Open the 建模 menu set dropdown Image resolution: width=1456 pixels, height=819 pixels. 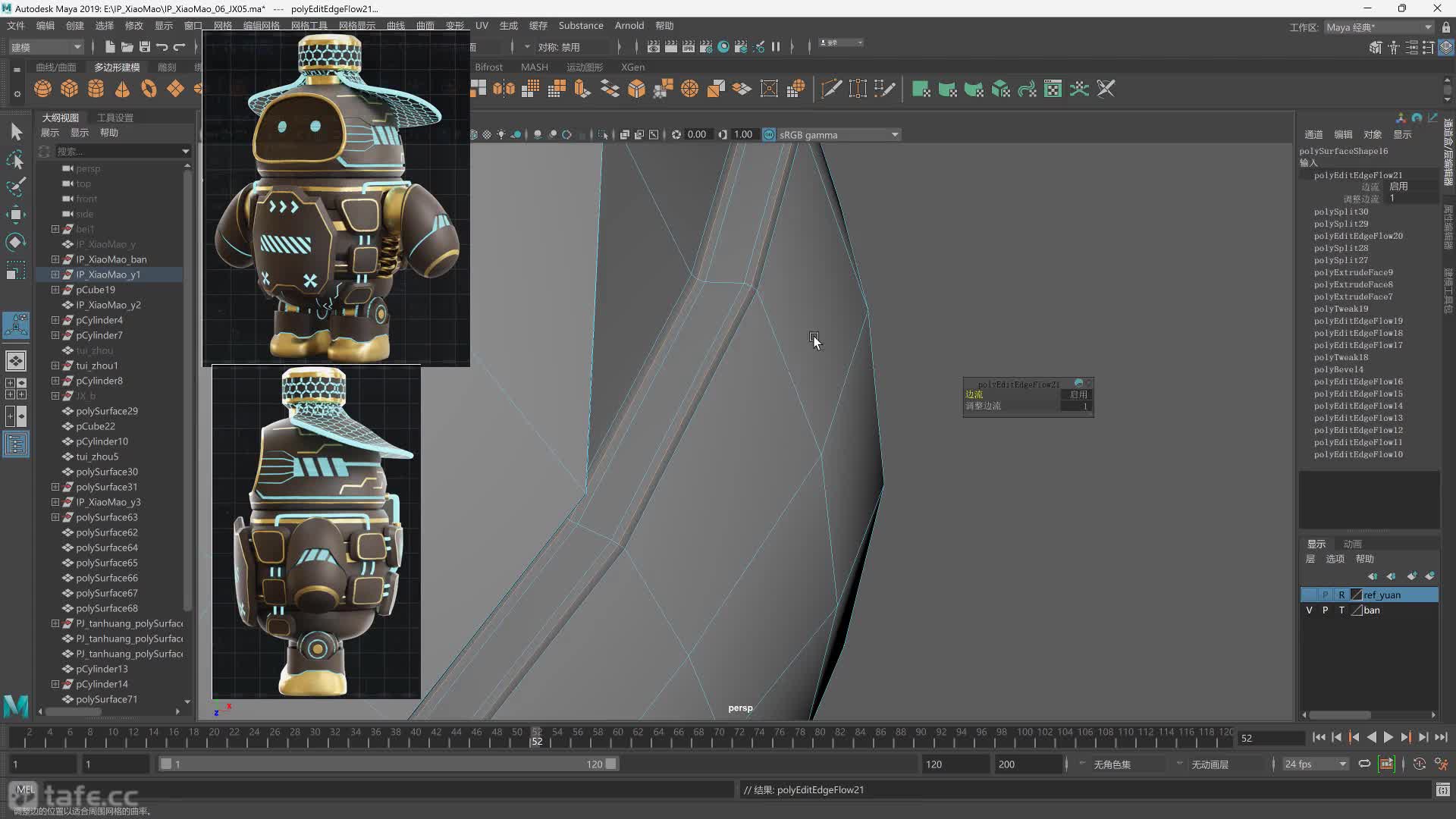coord(45,47)
